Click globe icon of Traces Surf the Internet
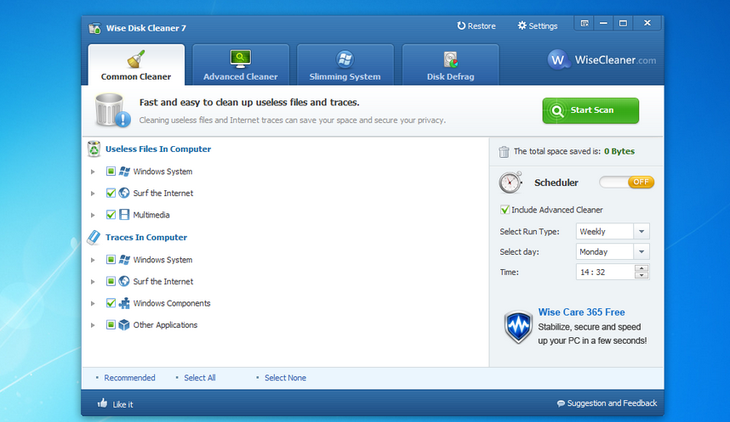730x422 pixels. 124,281
